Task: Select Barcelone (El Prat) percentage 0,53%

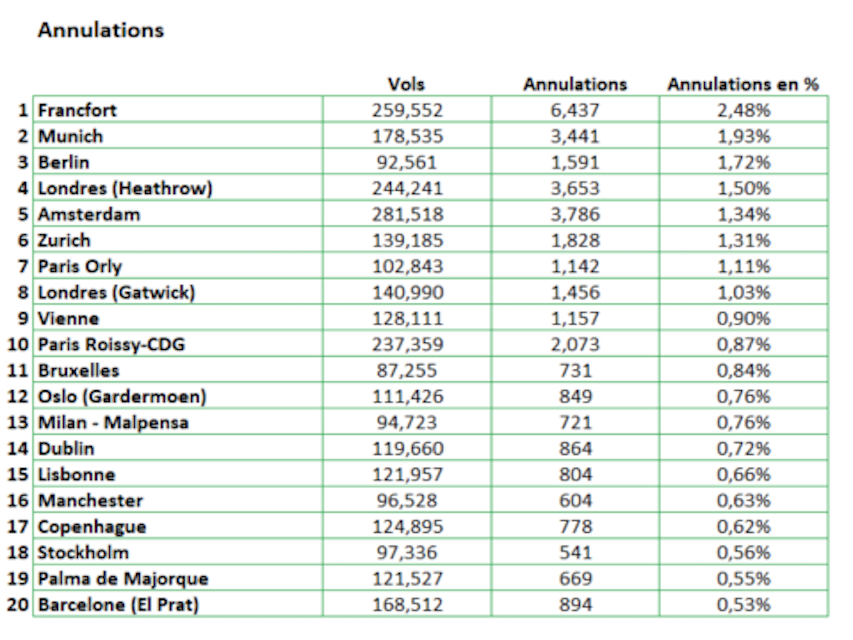Action: (743, 604)
